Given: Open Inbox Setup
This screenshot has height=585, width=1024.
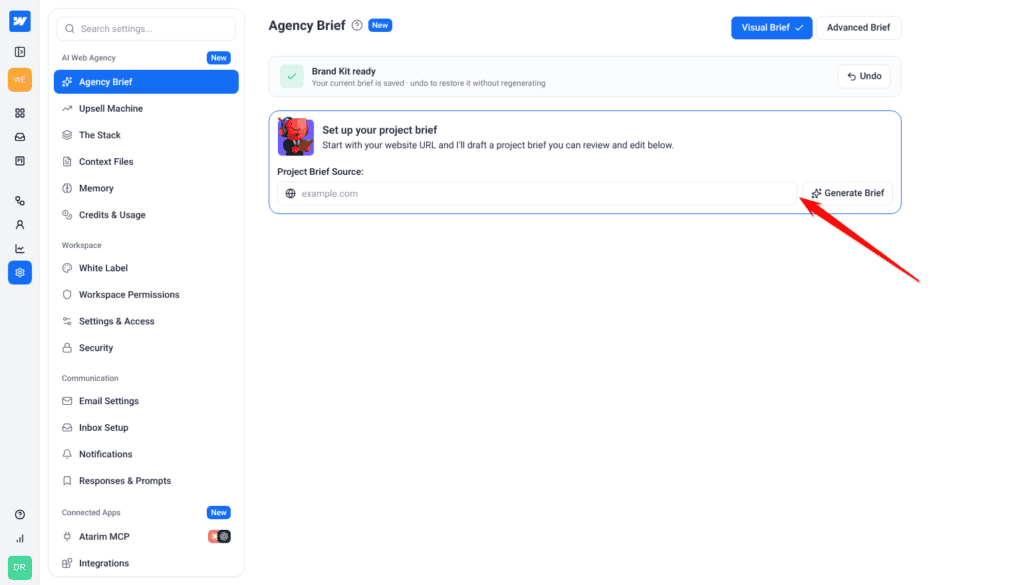Looking at the screenshot, I should pyautogui.click(x=146, y=428).
